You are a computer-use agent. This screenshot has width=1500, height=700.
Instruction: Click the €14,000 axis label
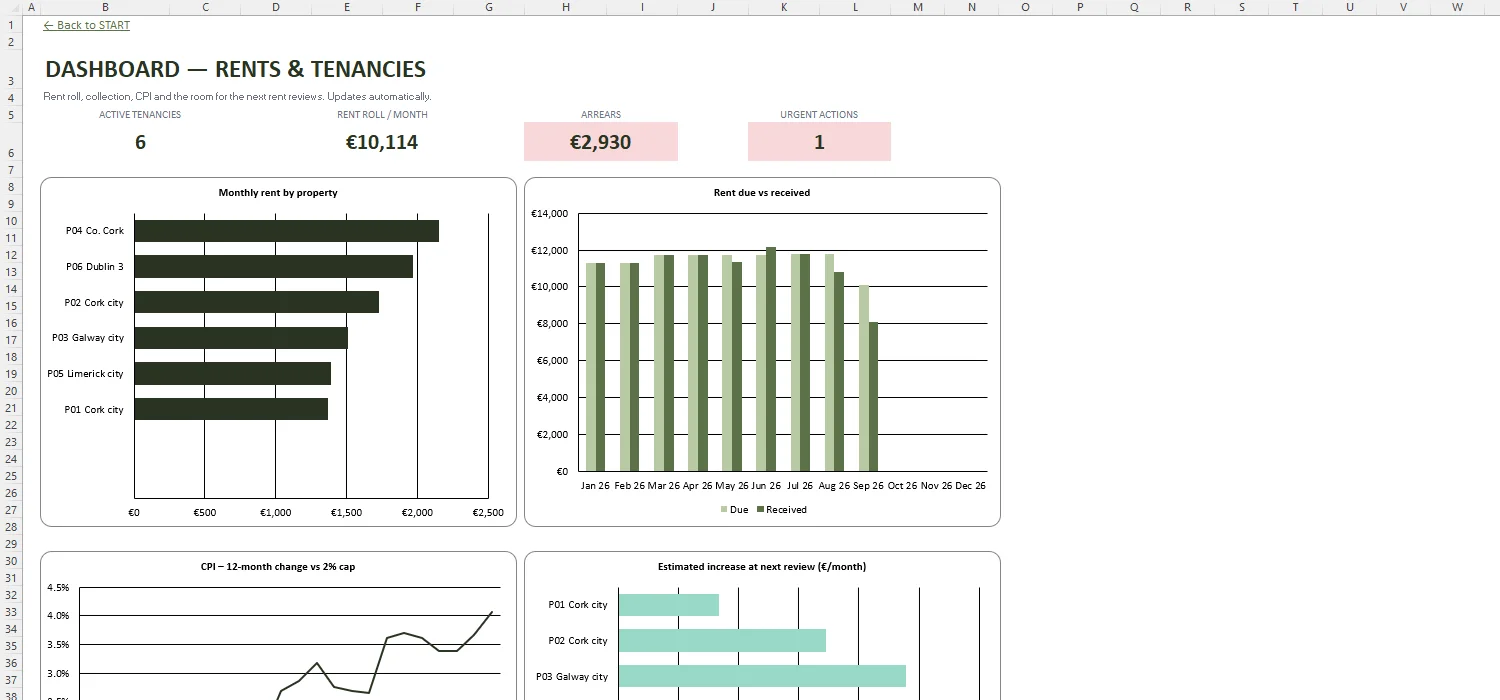550,213
